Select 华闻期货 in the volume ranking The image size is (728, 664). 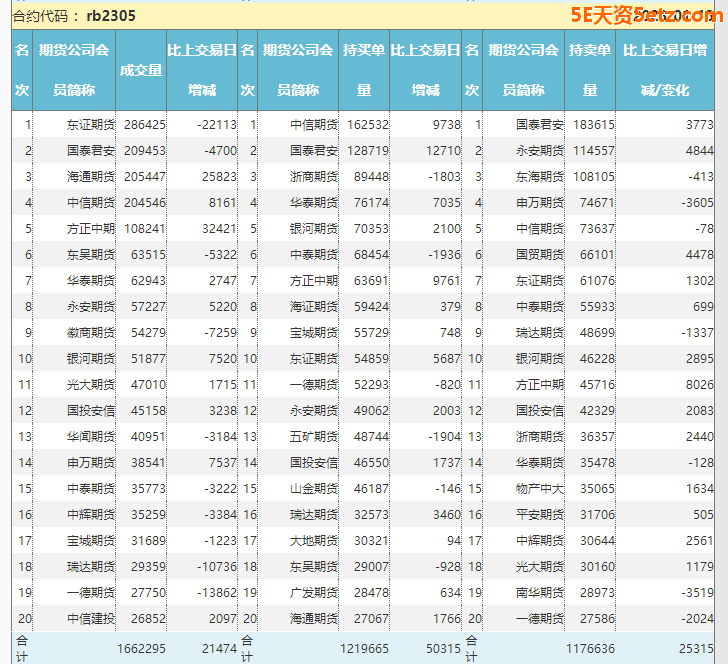pyautogui.click(x=91, y=437)
